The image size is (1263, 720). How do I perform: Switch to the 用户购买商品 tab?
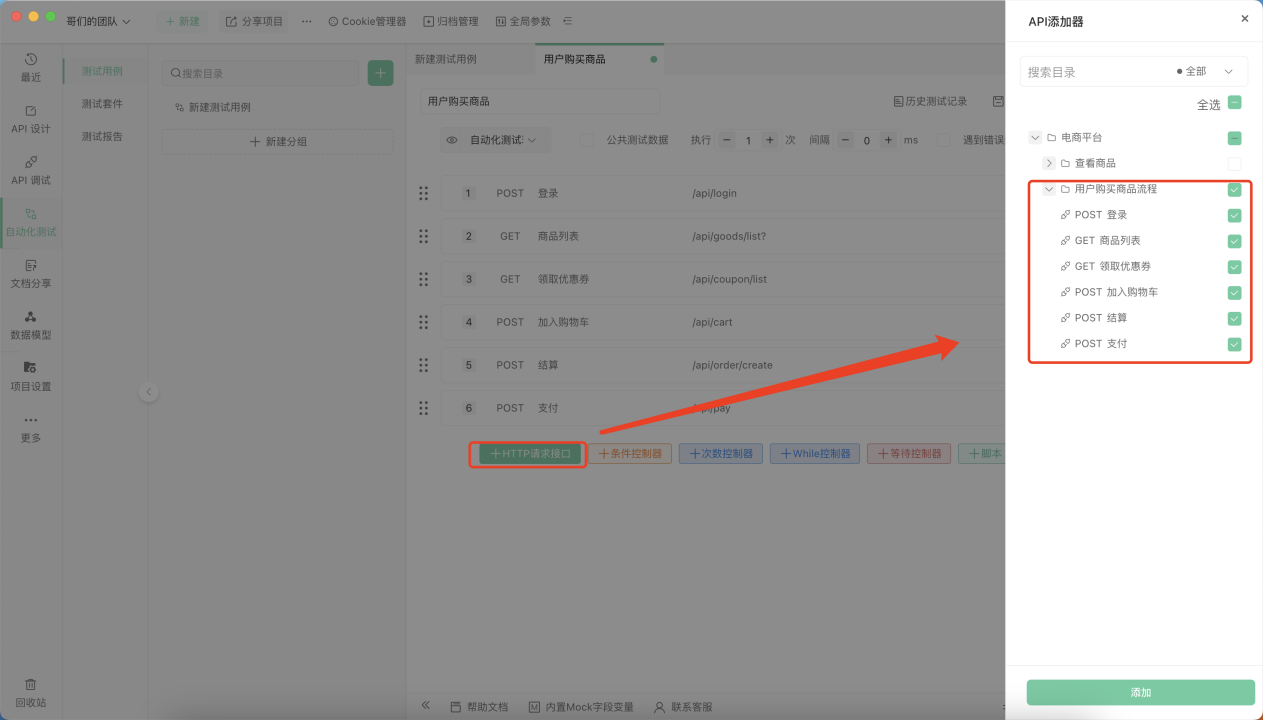pyautogui.click(x=599, y=59)
